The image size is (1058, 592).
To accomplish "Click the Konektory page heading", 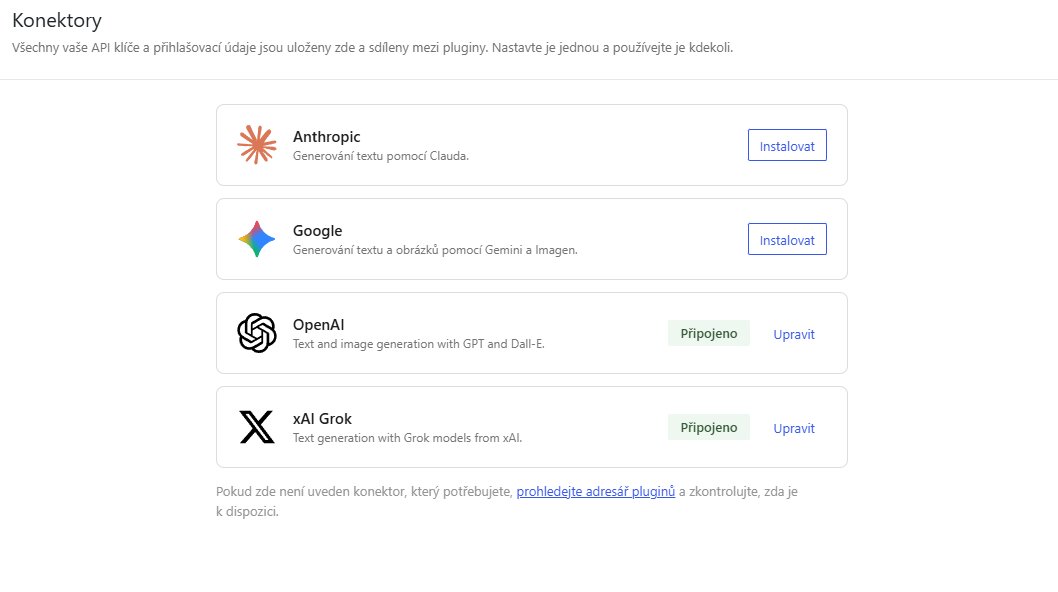I will click(57, 20).
